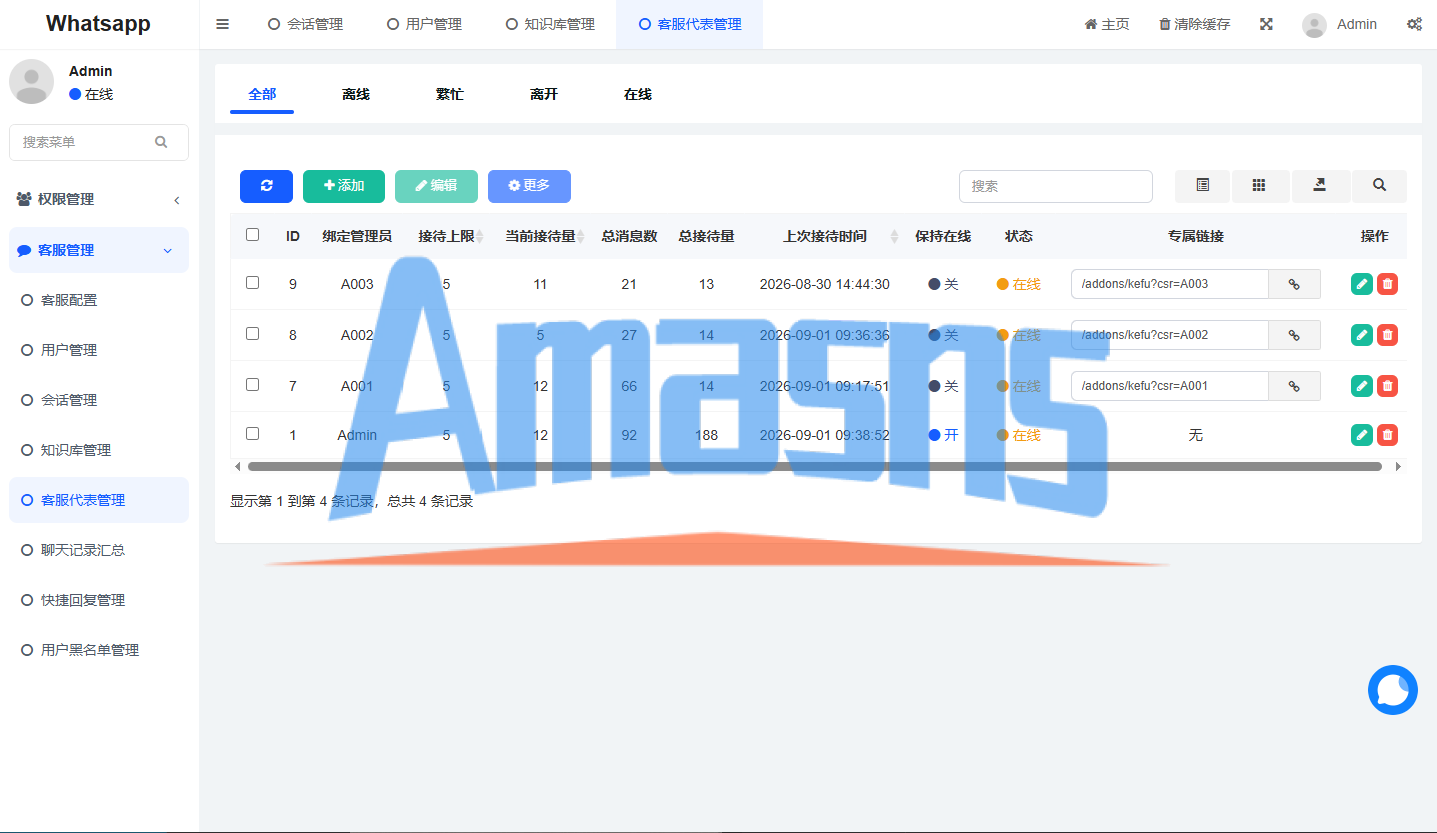
Task: Copy link icon for A001 row
Action: pyautogui.click(x=1294, y=386)
